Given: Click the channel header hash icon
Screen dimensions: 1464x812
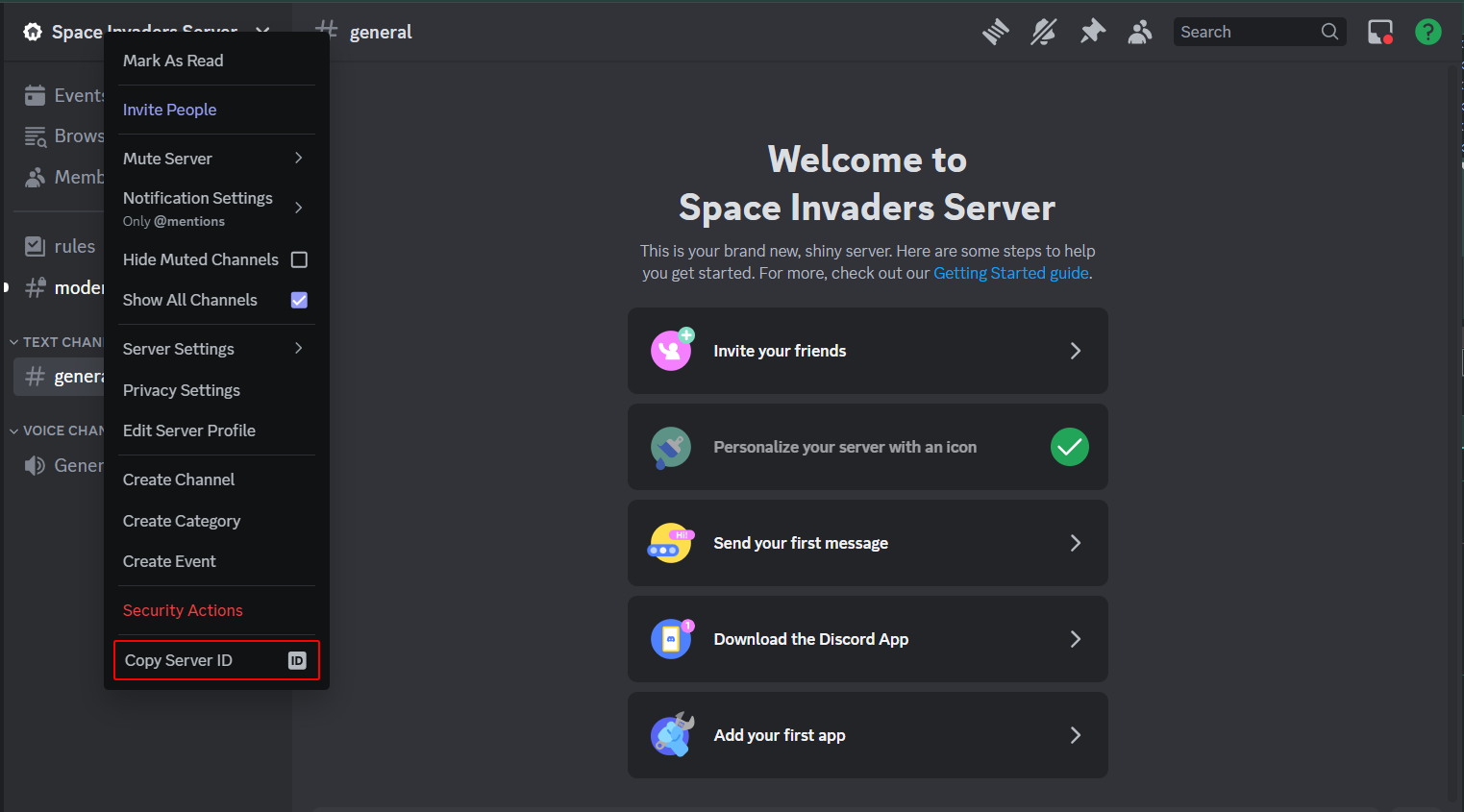Looking at the screenshot, I should pyautogui.click(x=327, y=30).
